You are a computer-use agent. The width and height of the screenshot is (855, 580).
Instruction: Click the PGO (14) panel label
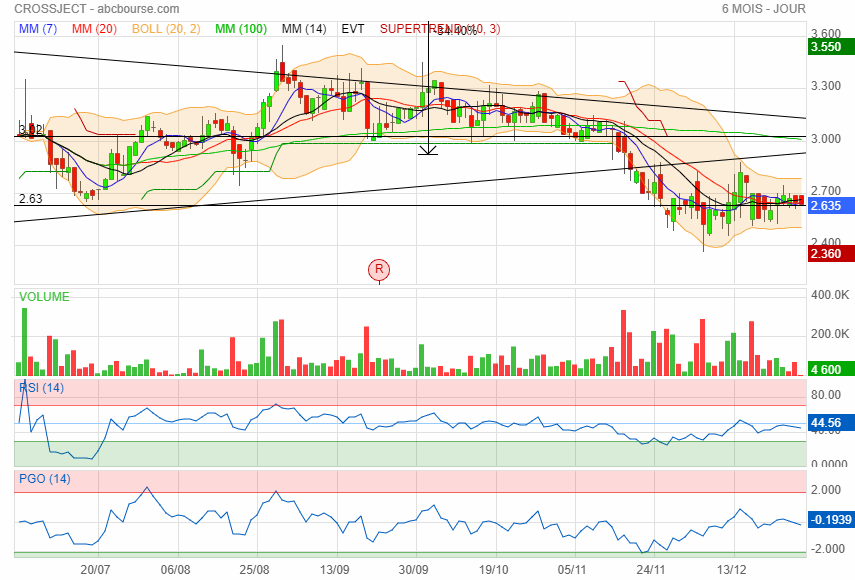[45, 479]
